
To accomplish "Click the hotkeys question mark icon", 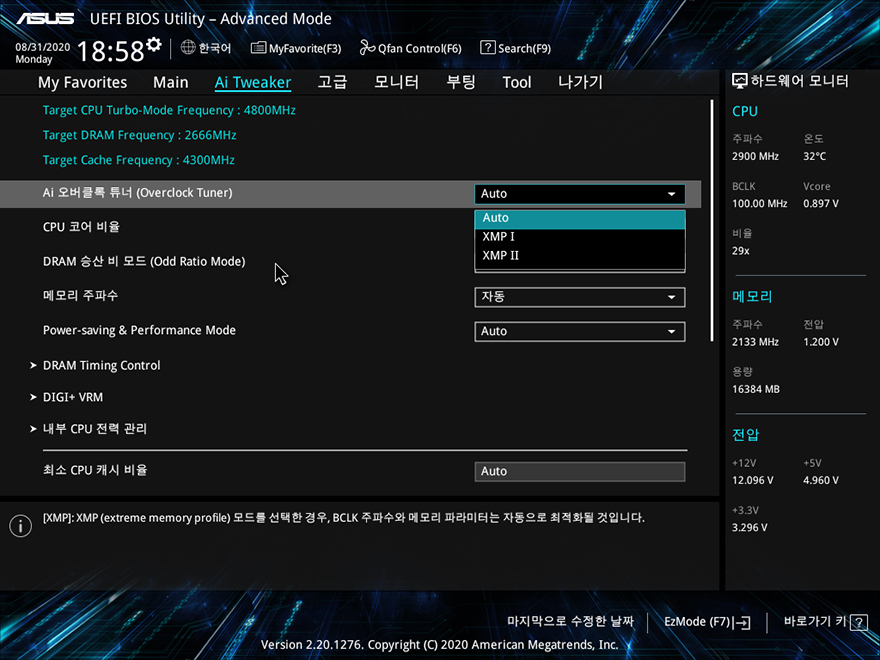I will [859, 622].
